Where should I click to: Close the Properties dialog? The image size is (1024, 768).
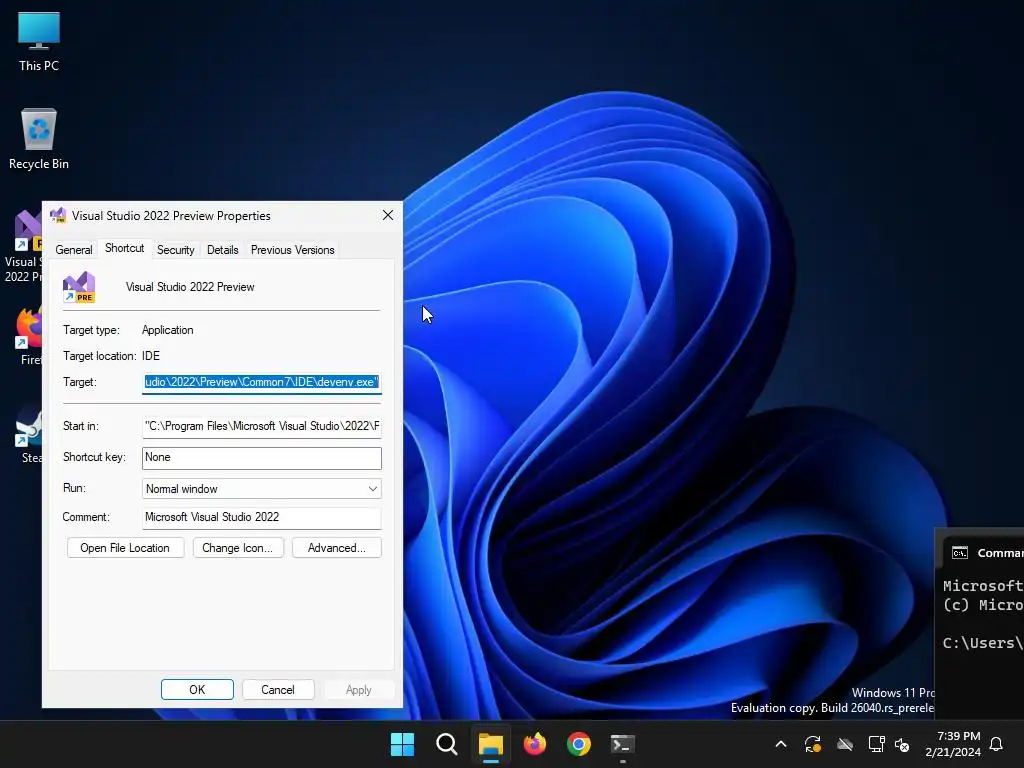(x=388, y=216)
